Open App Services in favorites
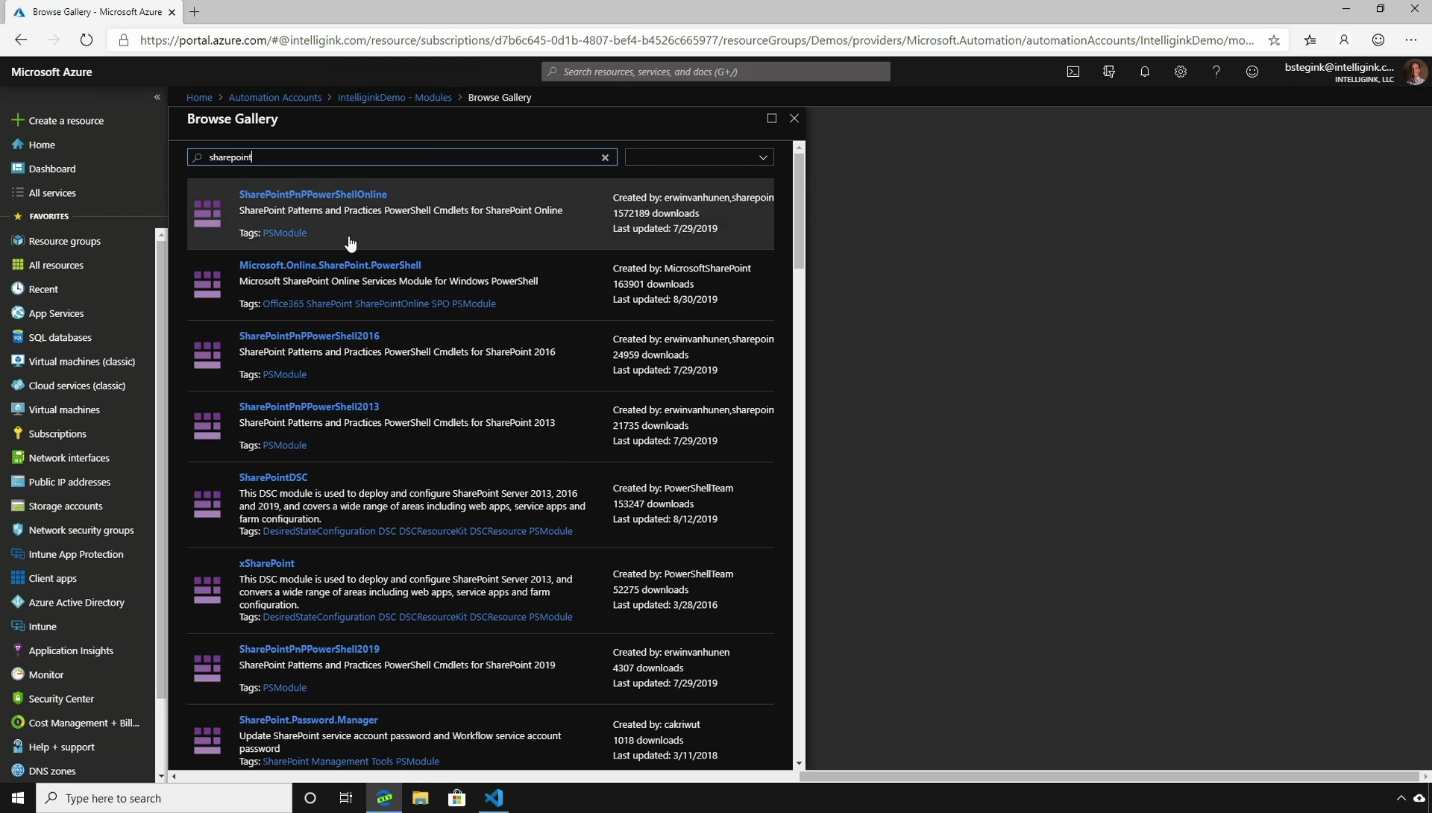 click(x=56, y=313)
